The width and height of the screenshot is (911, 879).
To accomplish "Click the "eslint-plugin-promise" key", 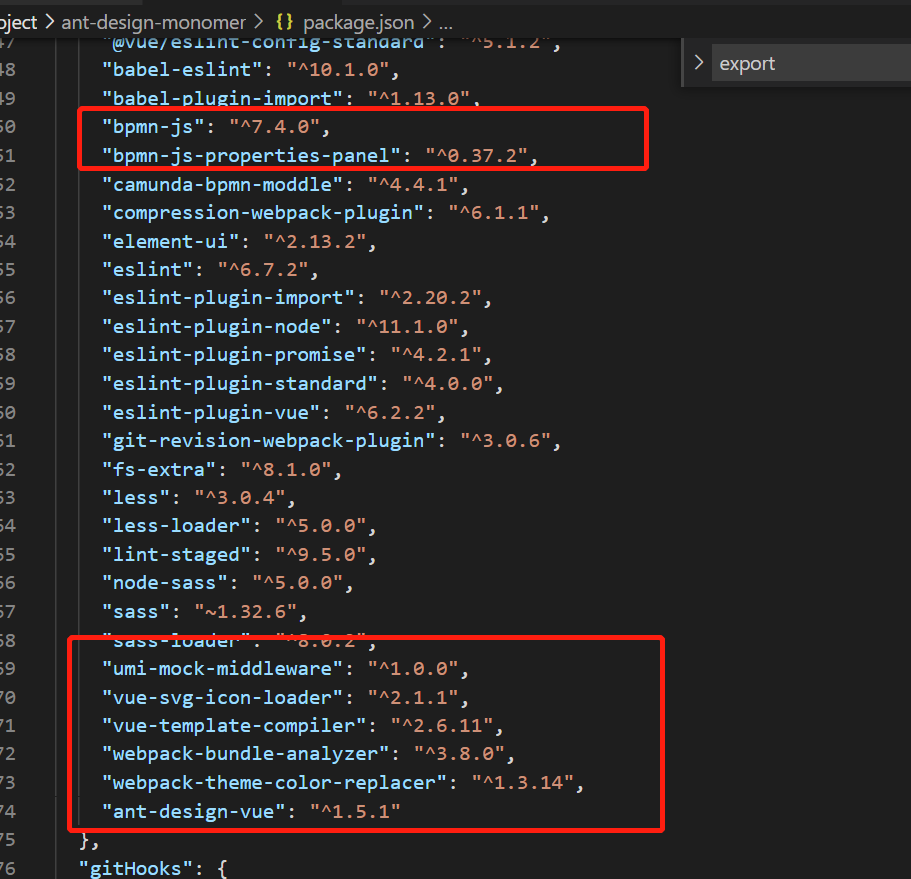I will click(234, 355).
